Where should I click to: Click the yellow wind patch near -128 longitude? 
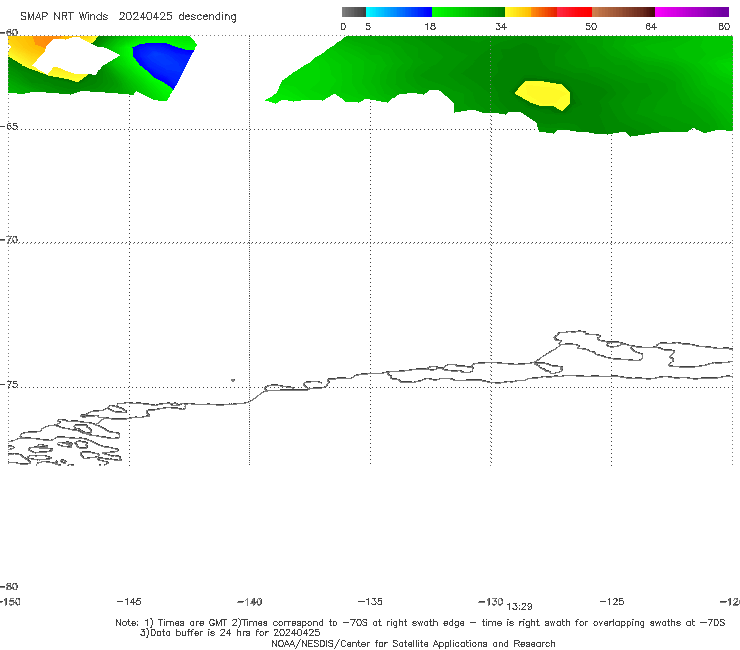click(544, 95)
